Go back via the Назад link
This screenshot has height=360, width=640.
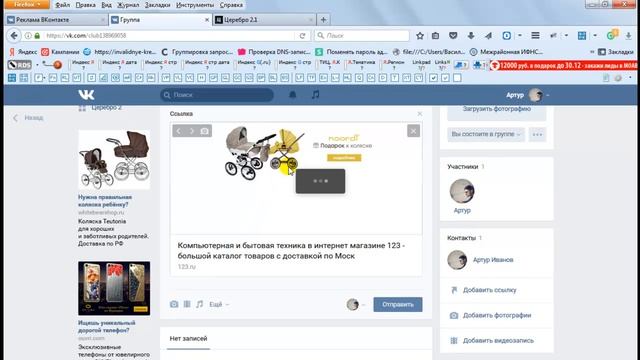pyautogui.click(x=28, y=118)
